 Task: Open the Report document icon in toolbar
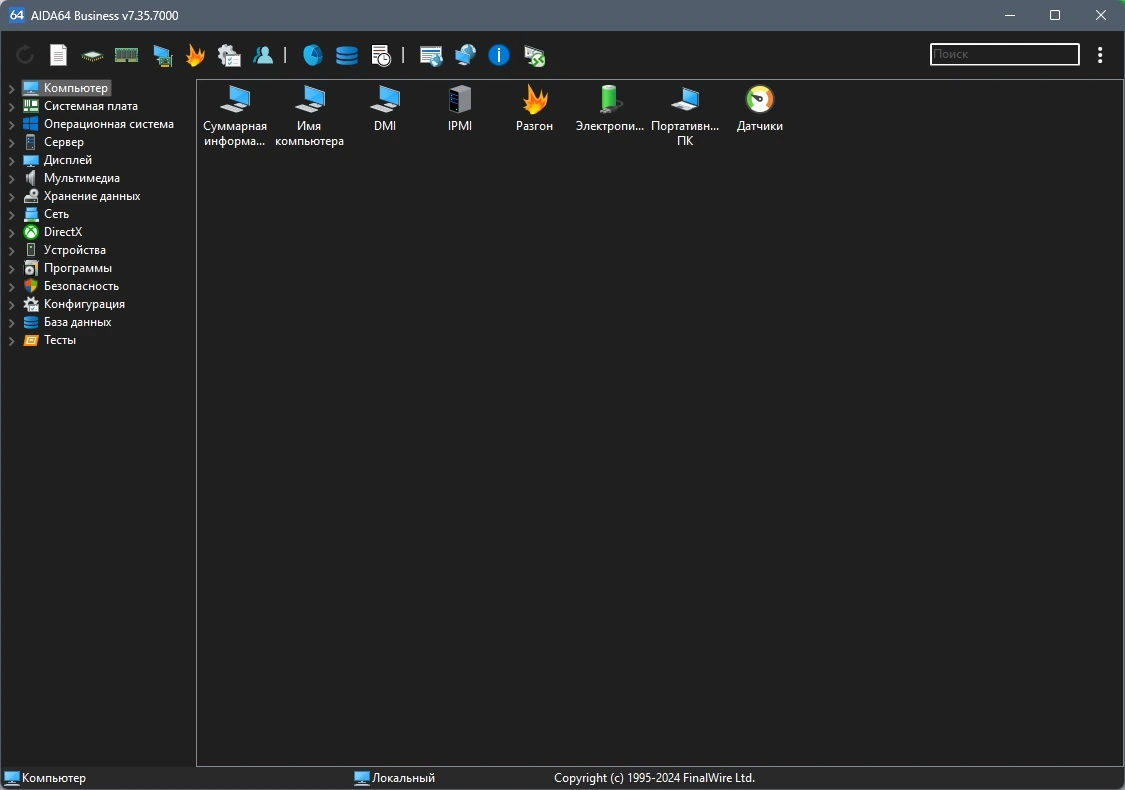(58, 55)
